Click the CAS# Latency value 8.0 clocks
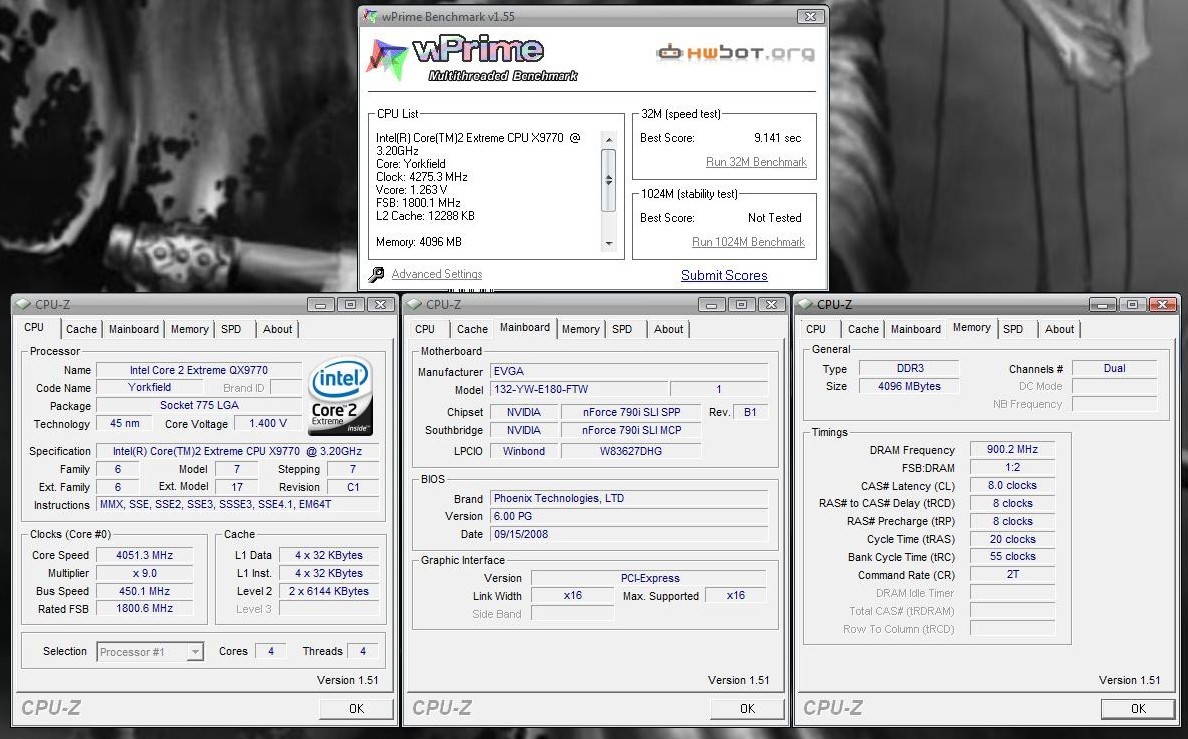 point(1012,485)
